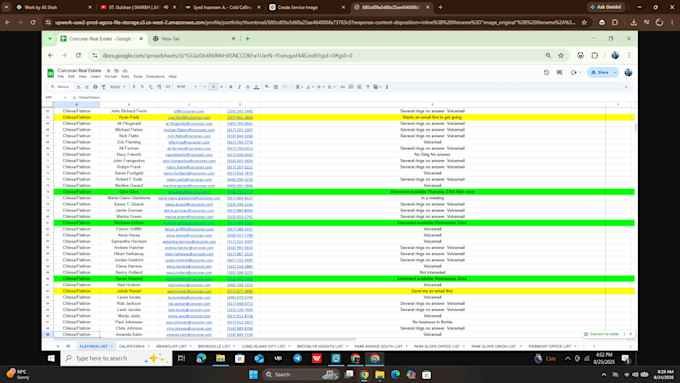Viewport: 680px width, 383px height.
Task: Select the Paint format tool
Action: click(103, 87)
